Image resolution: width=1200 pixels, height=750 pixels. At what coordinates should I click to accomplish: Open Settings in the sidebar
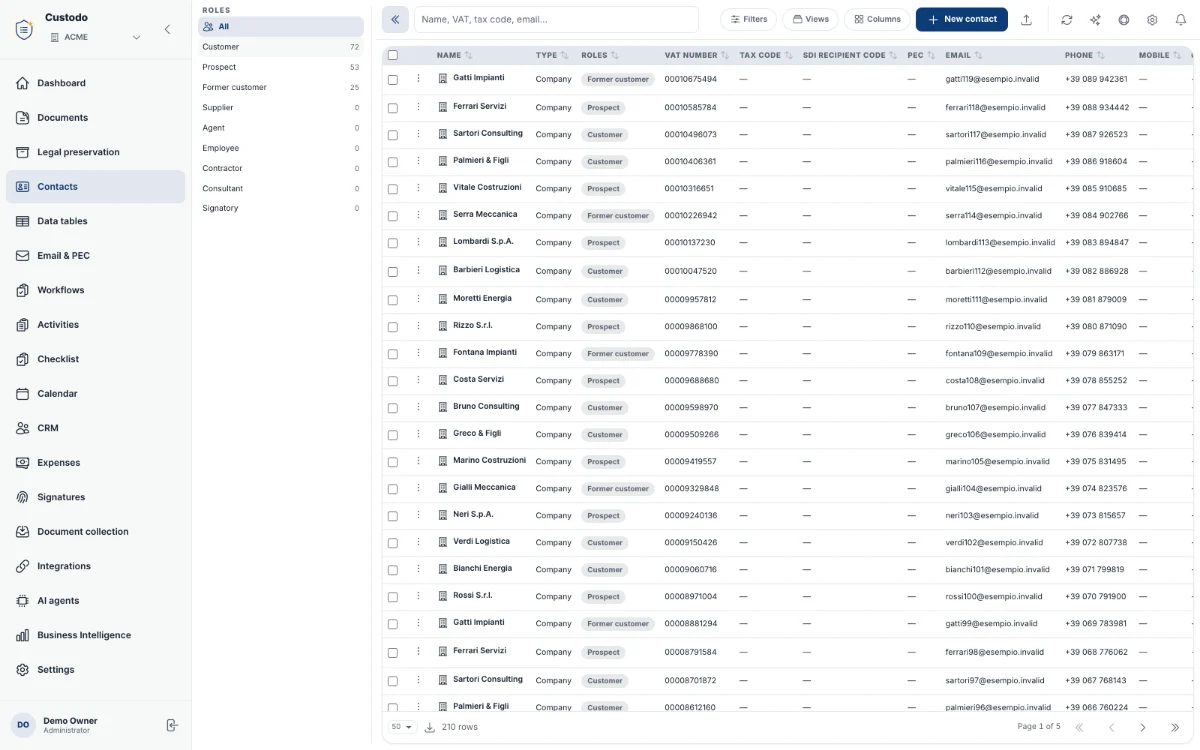pos(95,670)
